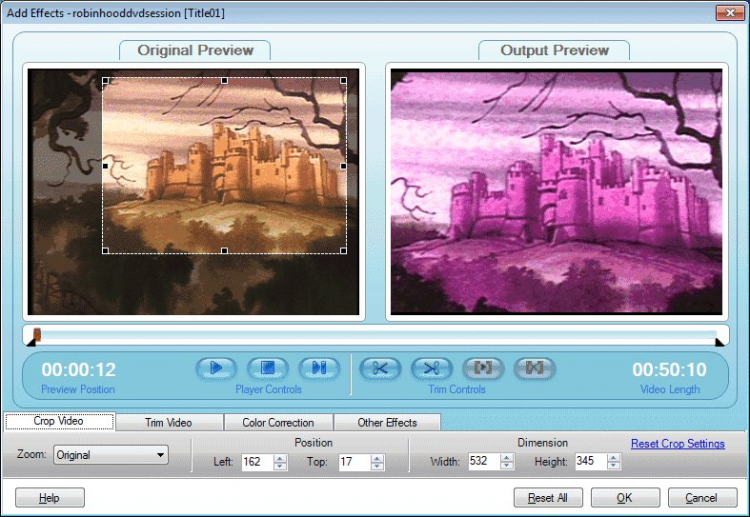
Task: Click the Cancel button
Action: pos(702,498)
